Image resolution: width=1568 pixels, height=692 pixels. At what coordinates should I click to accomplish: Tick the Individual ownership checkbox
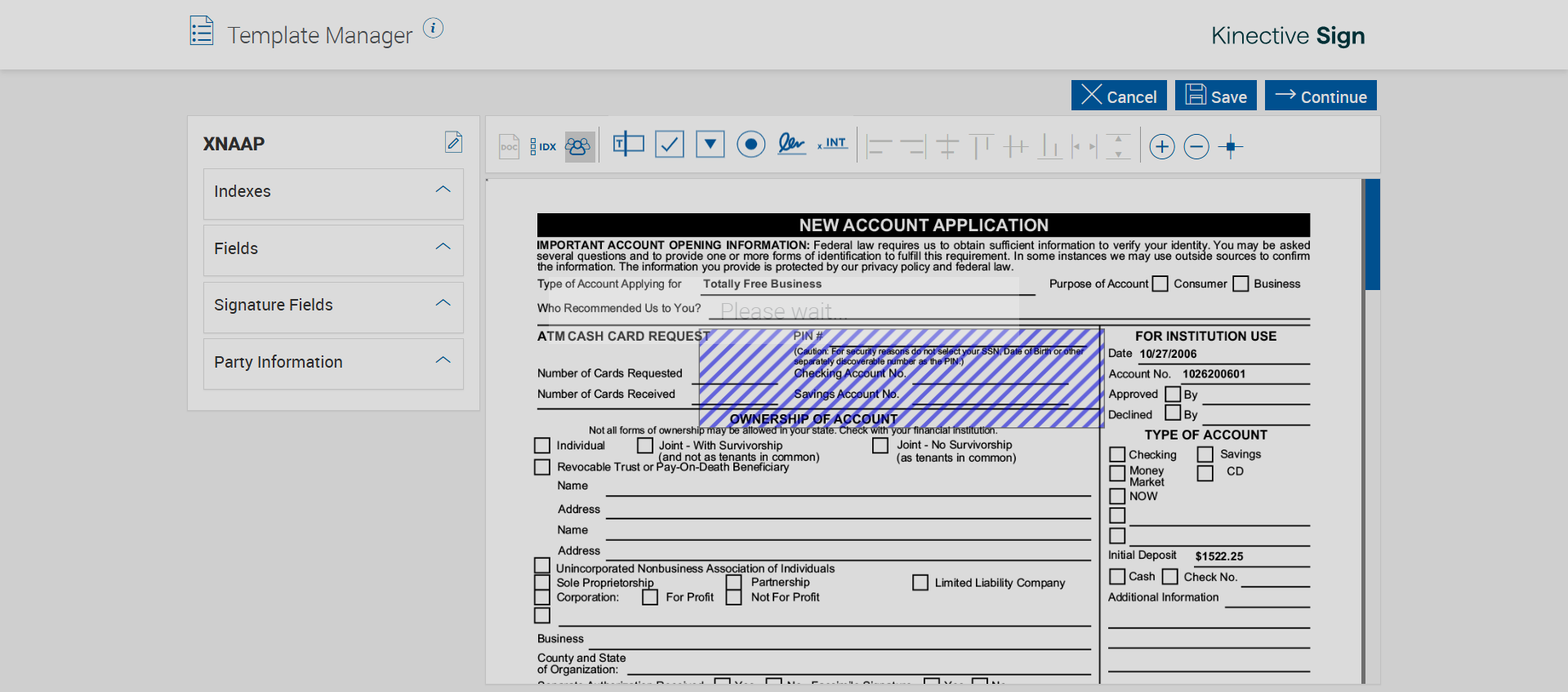pyautogui.click(x=542, y=446)
